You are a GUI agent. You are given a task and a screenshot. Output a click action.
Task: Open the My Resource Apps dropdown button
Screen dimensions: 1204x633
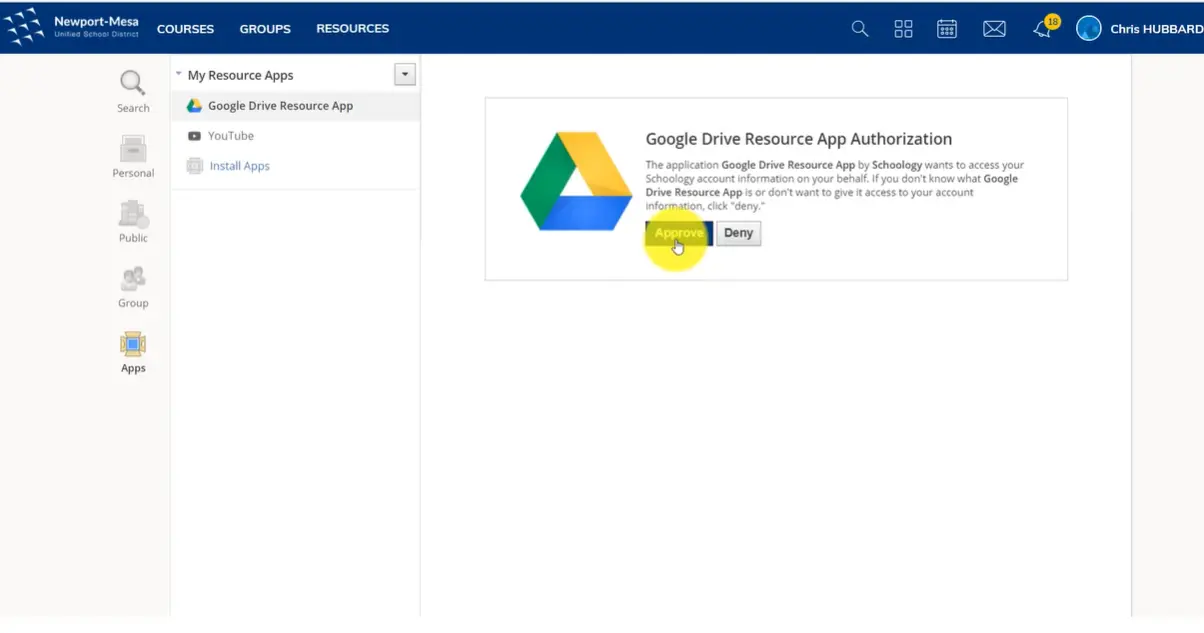click(404, 74)
